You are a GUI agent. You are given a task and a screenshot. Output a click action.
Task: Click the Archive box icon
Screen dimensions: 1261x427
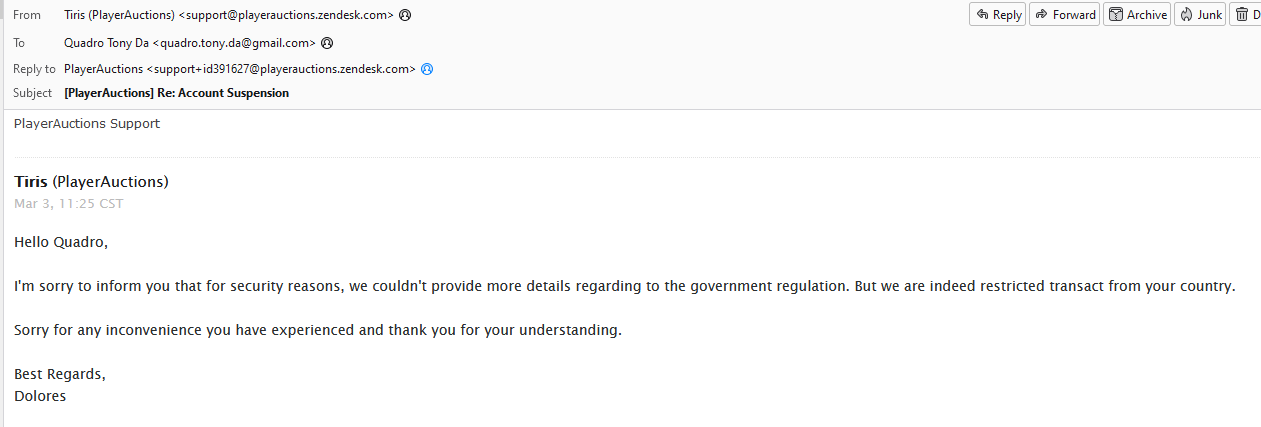click(1116, 14)
